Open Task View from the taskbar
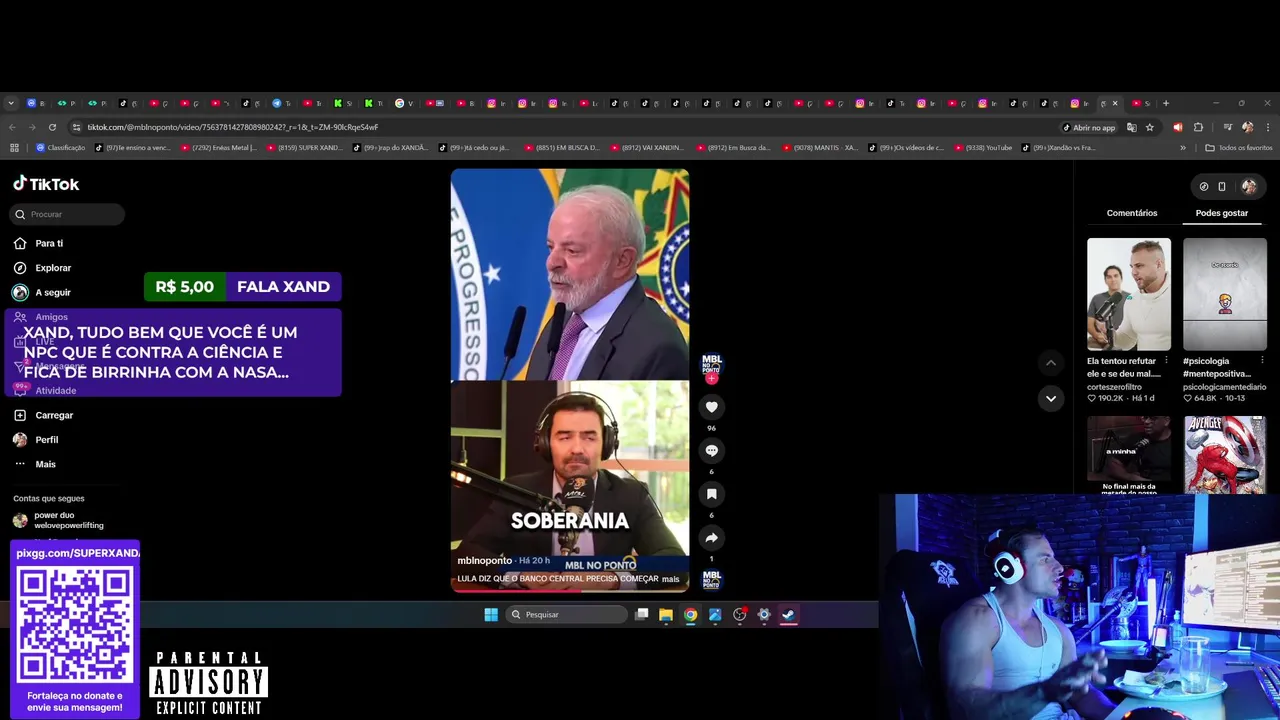Image resolution: width=1280 pixels, height=720 pixels. point(642,614)
